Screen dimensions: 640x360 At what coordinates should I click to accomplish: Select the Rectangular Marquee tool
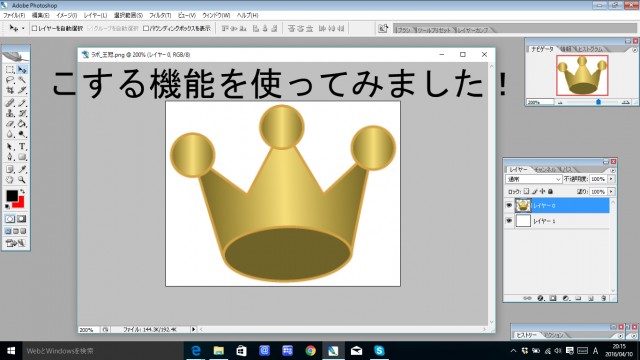click(10, 69)
